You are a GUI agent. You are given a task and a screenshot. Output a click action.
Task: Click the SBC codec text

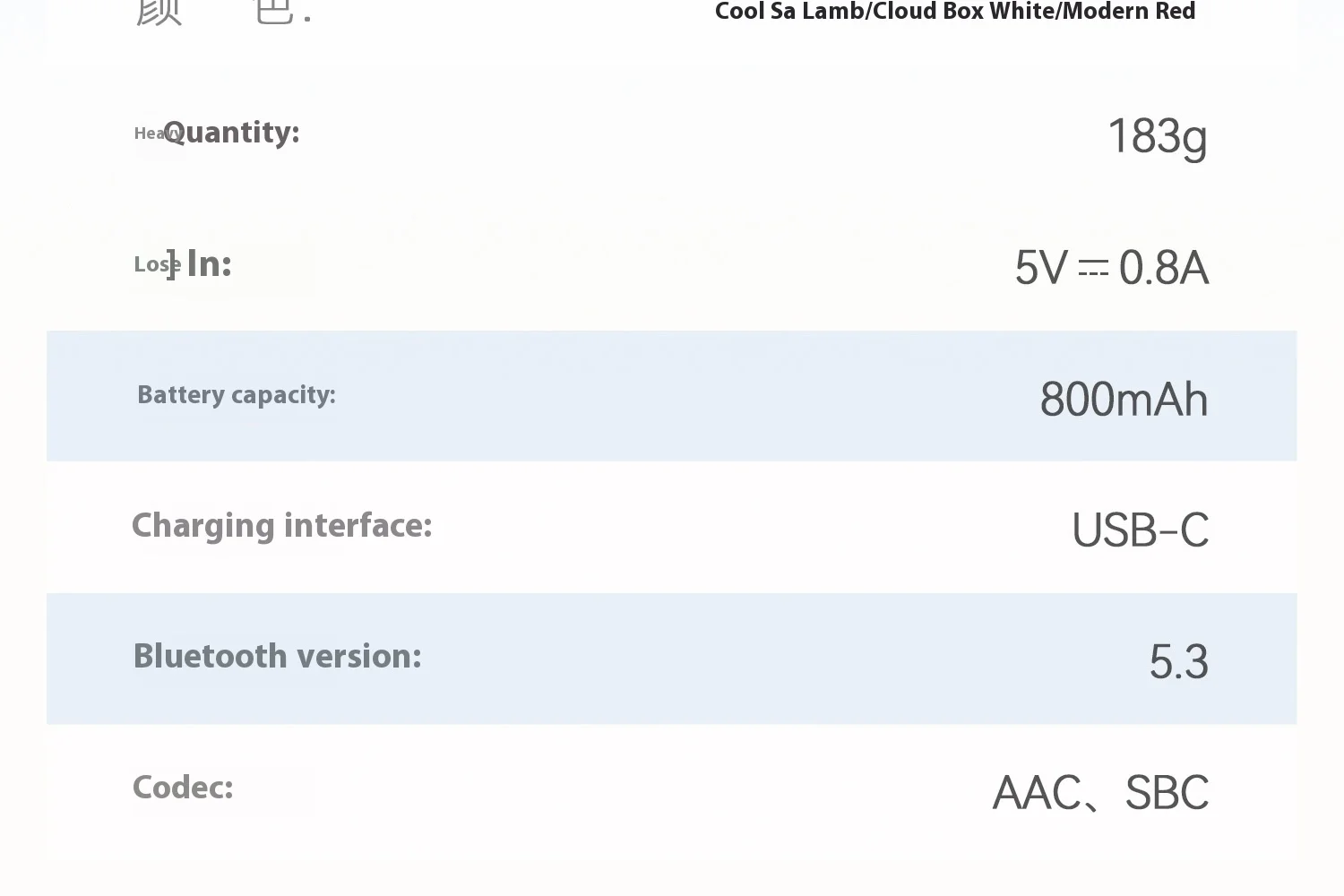[x=1167, y=793]
